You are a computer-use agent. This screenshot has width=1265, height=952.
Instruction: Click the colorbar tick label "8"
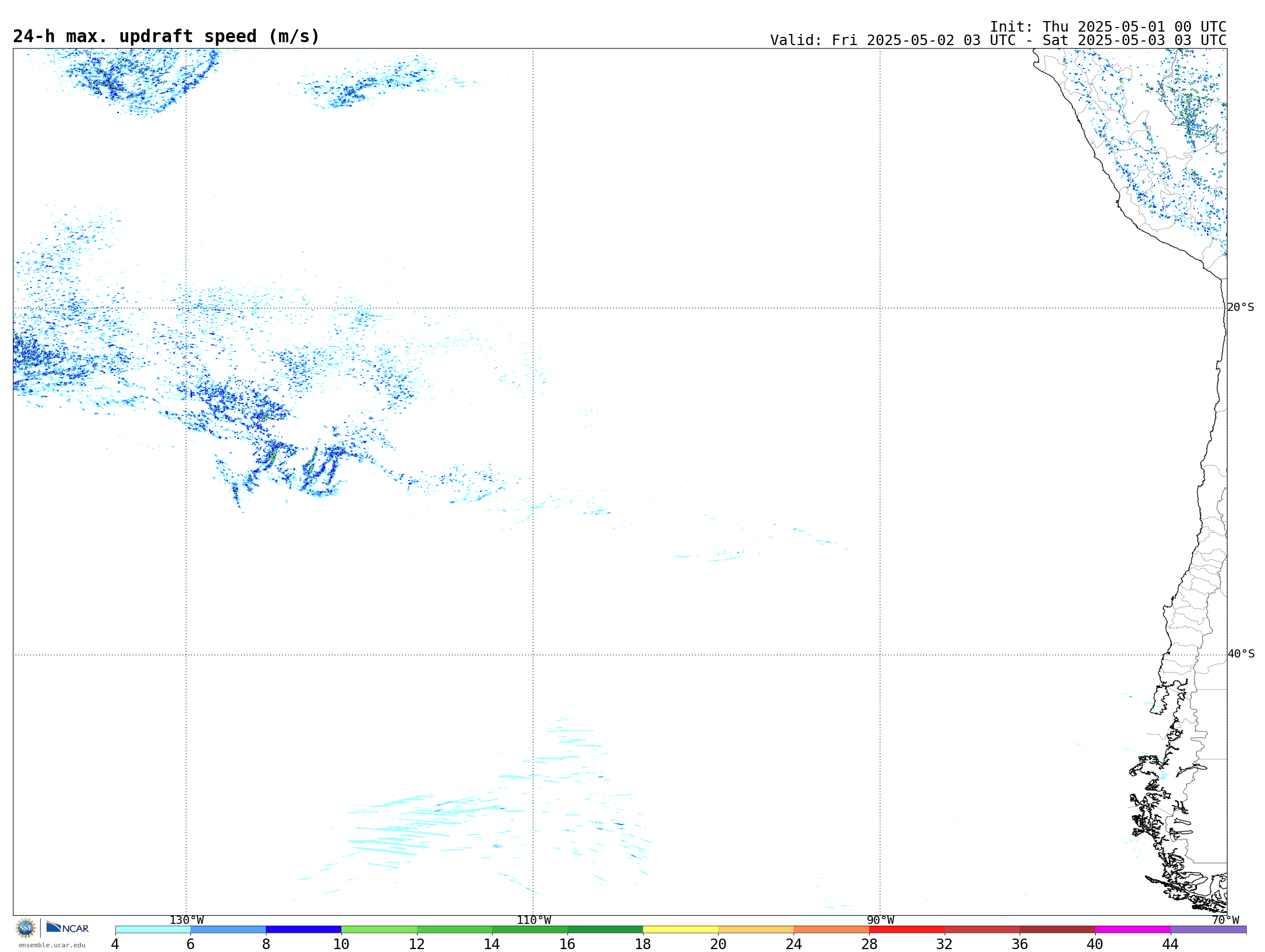pos(266,944)
